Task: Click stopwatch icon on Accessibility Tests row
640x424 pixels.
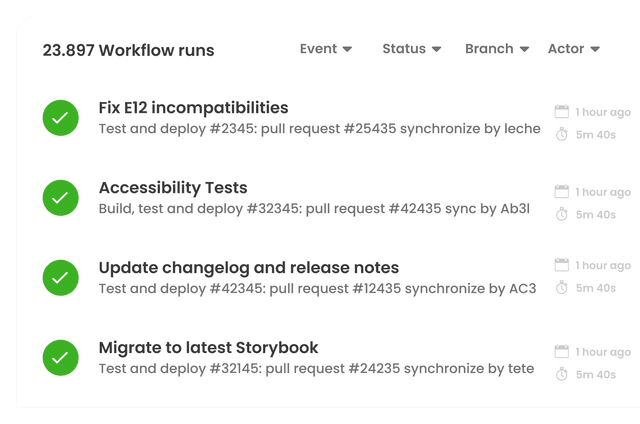Action: click(561, 214)
